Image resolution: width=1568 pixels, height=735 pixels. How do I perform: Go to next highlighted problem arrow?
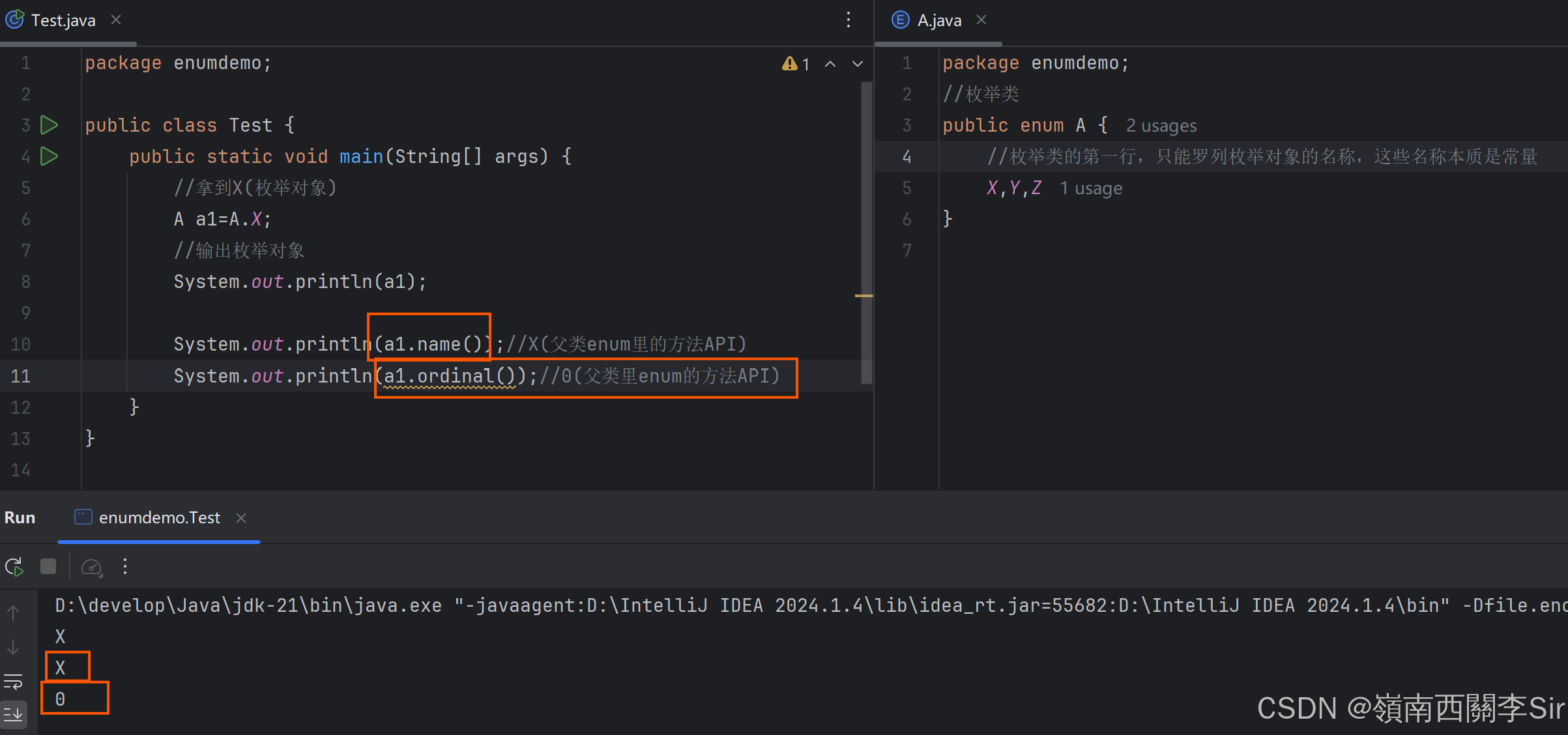pyautogui.click(x=858, y=64)
